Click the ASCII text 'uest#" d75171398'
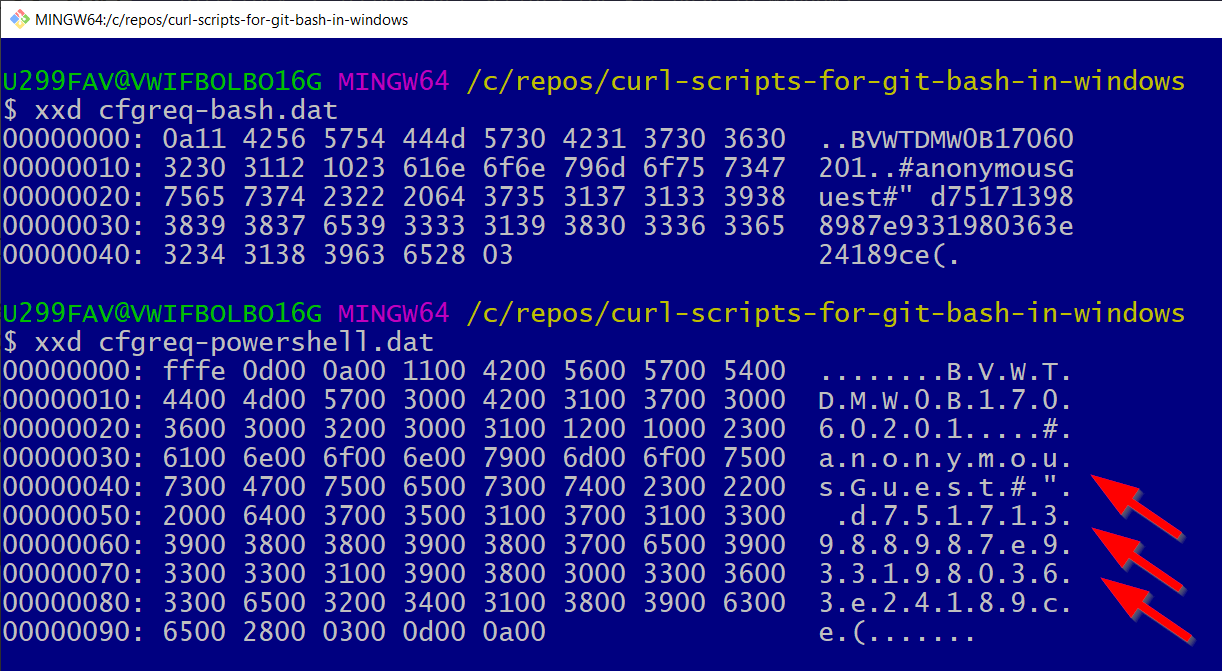 946,197
